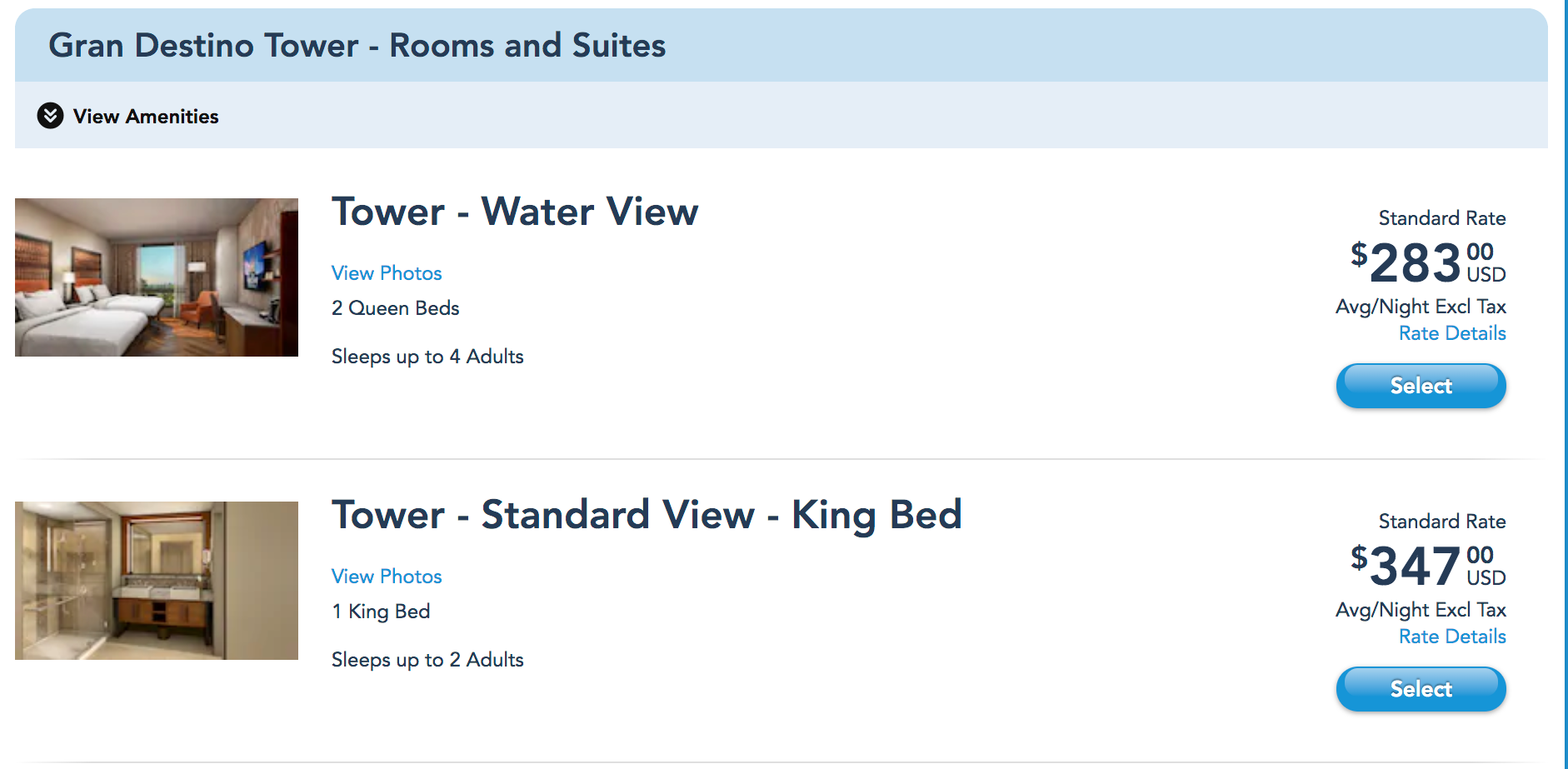Click Standard Rate label above $347
This screenshot has width=1568, height=769.
tap(1441, 522)
